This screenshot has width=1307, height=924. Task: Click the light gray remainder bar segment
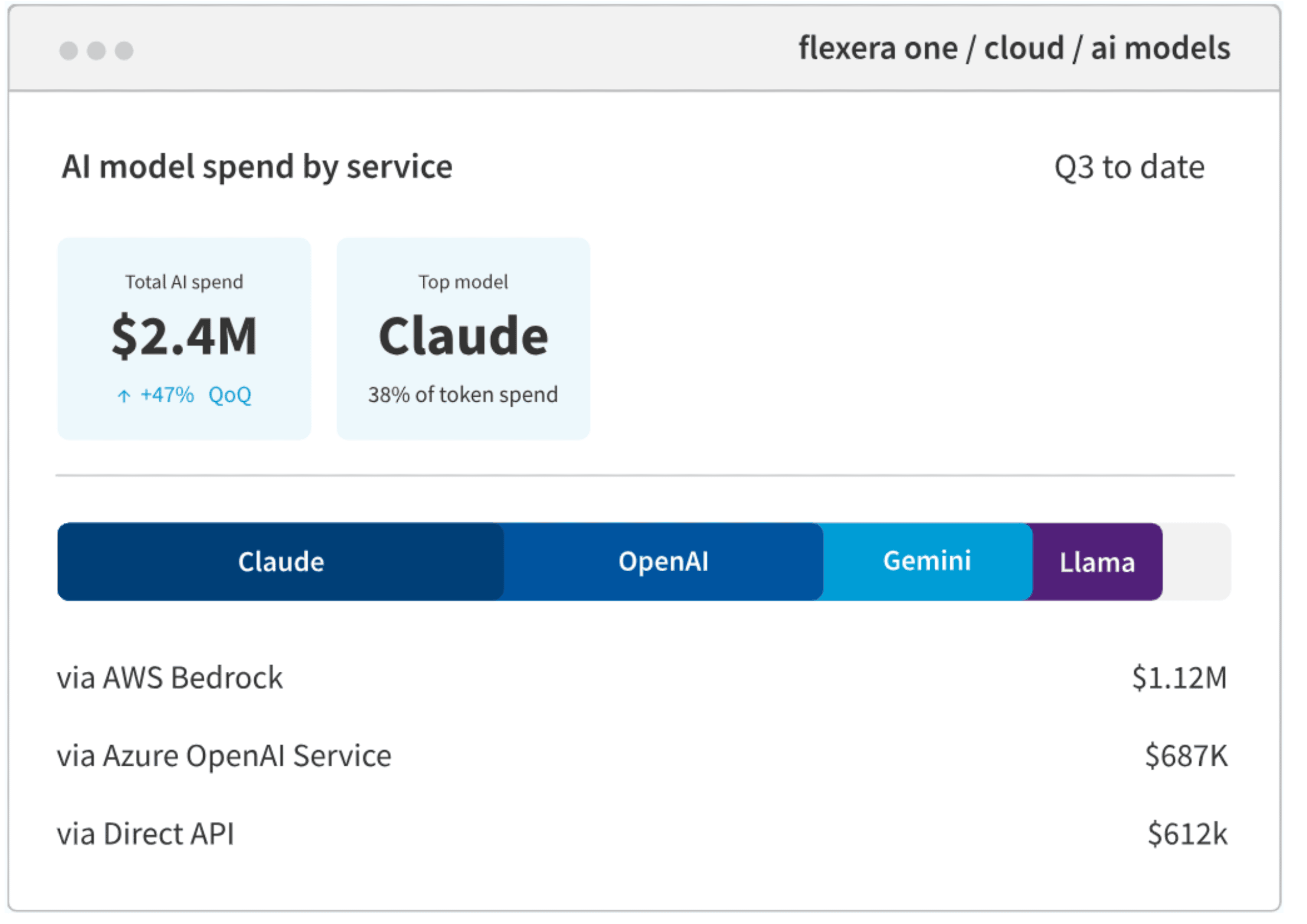[x=1197, y=562]
